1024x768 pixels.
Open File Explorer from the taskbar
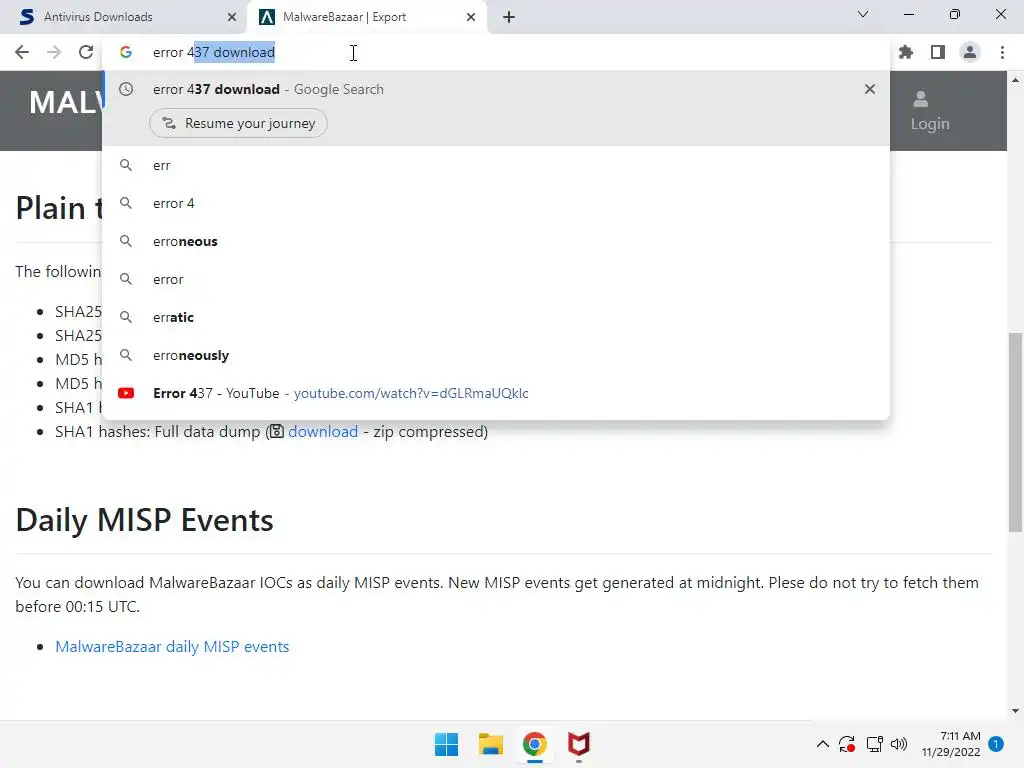(x=490, y=744)
